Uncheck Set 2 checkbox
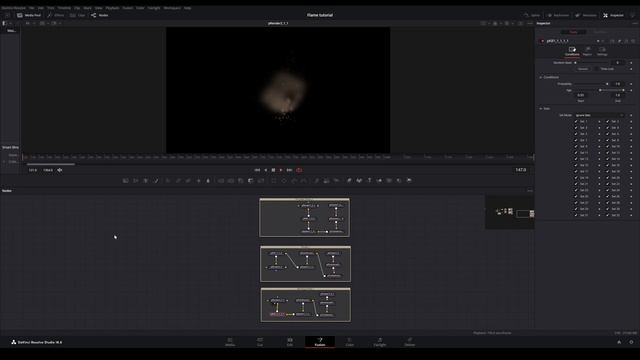Viewport: 640px width, 360px height. (607, 121)
